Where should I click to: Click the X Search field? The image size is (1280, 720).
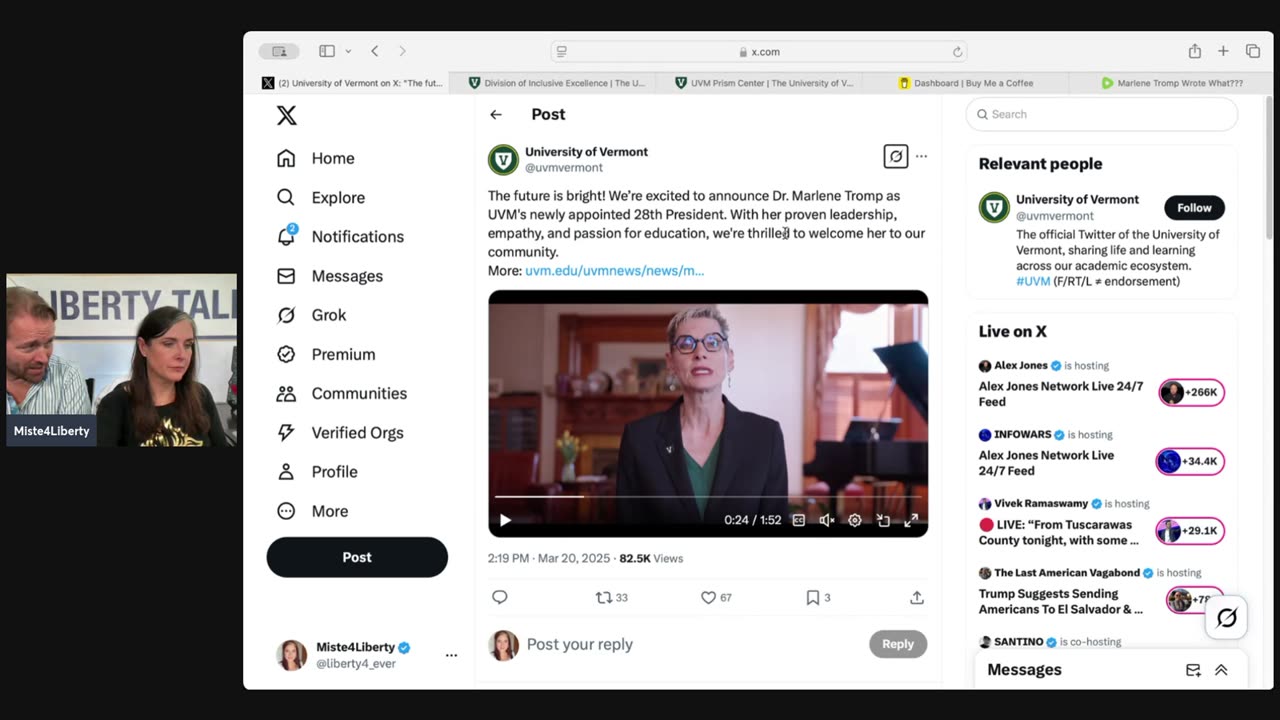coord(1102,114)
